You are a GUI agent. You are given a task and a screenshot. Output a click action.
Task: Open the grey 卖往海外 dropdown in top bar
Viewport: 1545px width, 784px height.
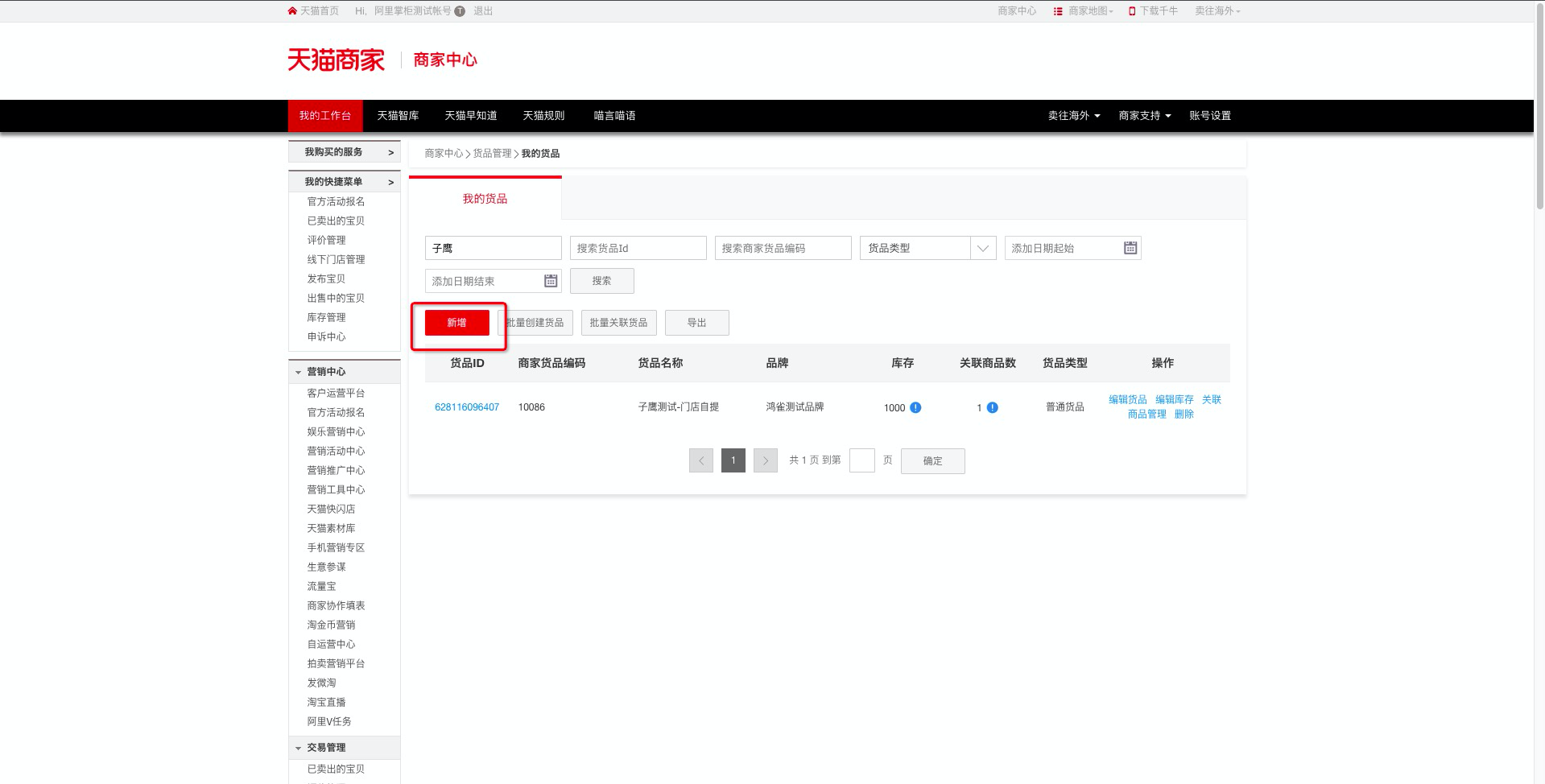tap(1218, 11)
